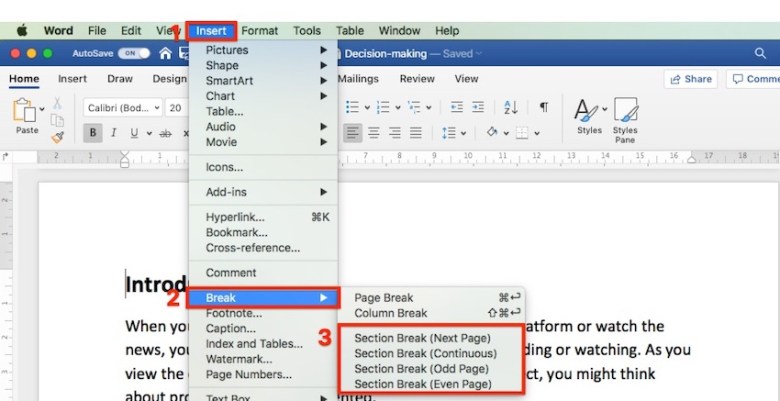Open the Table menu in menu bar
The width and height of the screenshot is (780, 401).
pyautogui.click(x=350, y=31)
